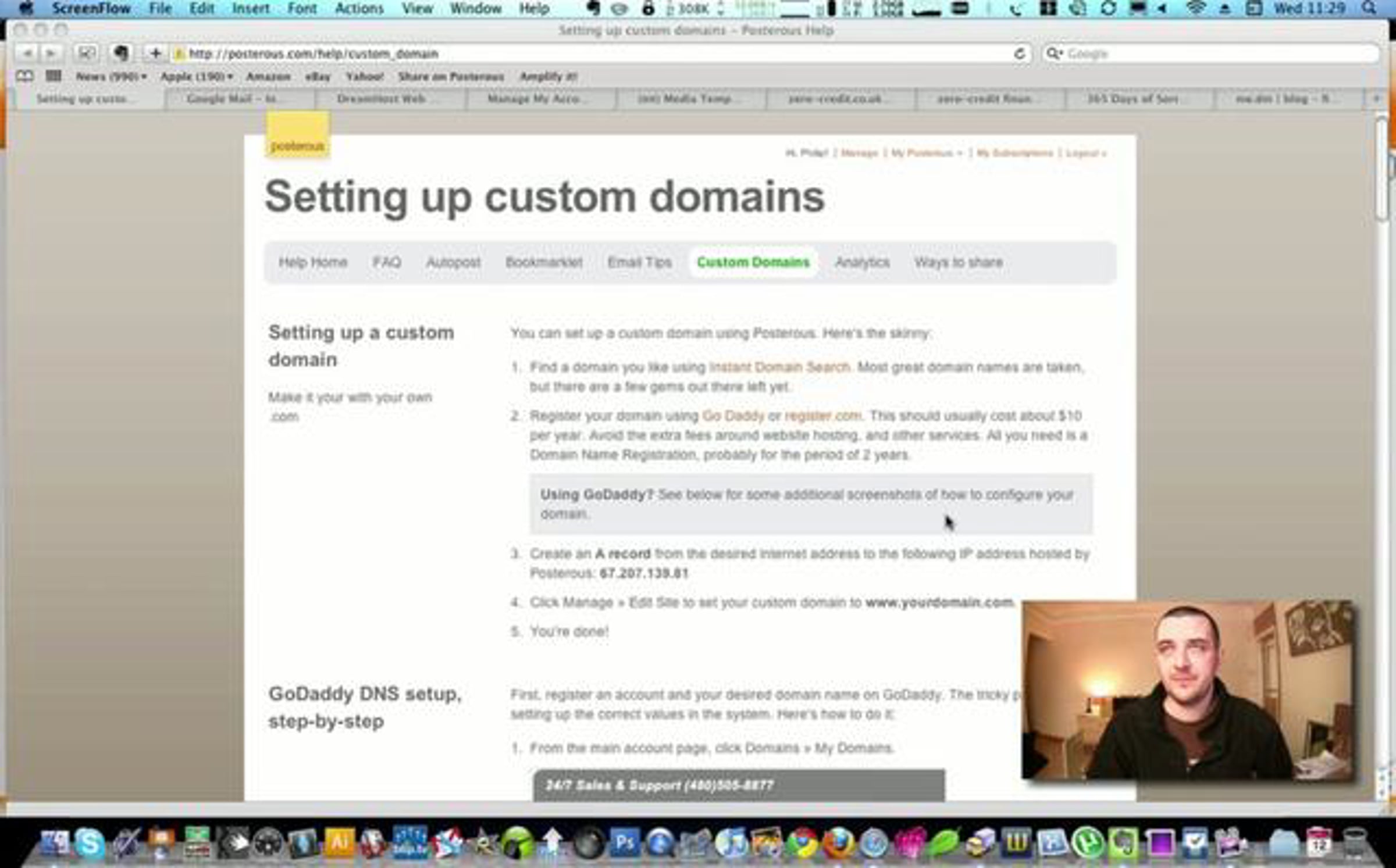1396x868 pixels.
Task: Open the Actions menu in menu bar
Action: click(x=359, y=9)
